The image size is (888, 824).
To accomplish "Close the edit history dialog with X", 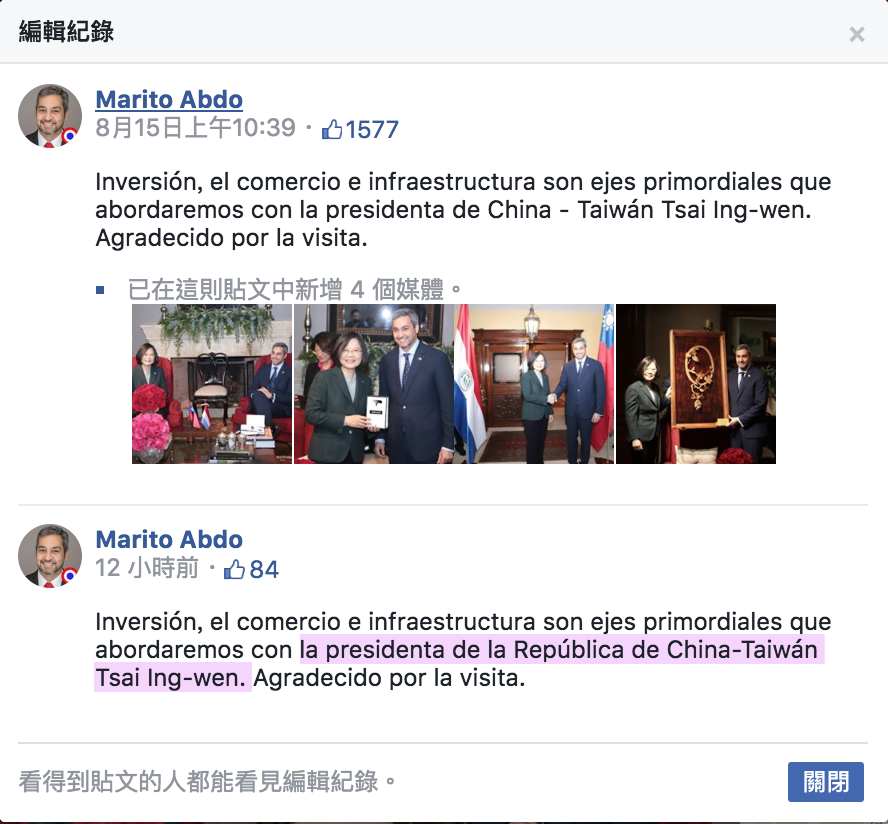I will pyautogui.click(x=856, y=35).
